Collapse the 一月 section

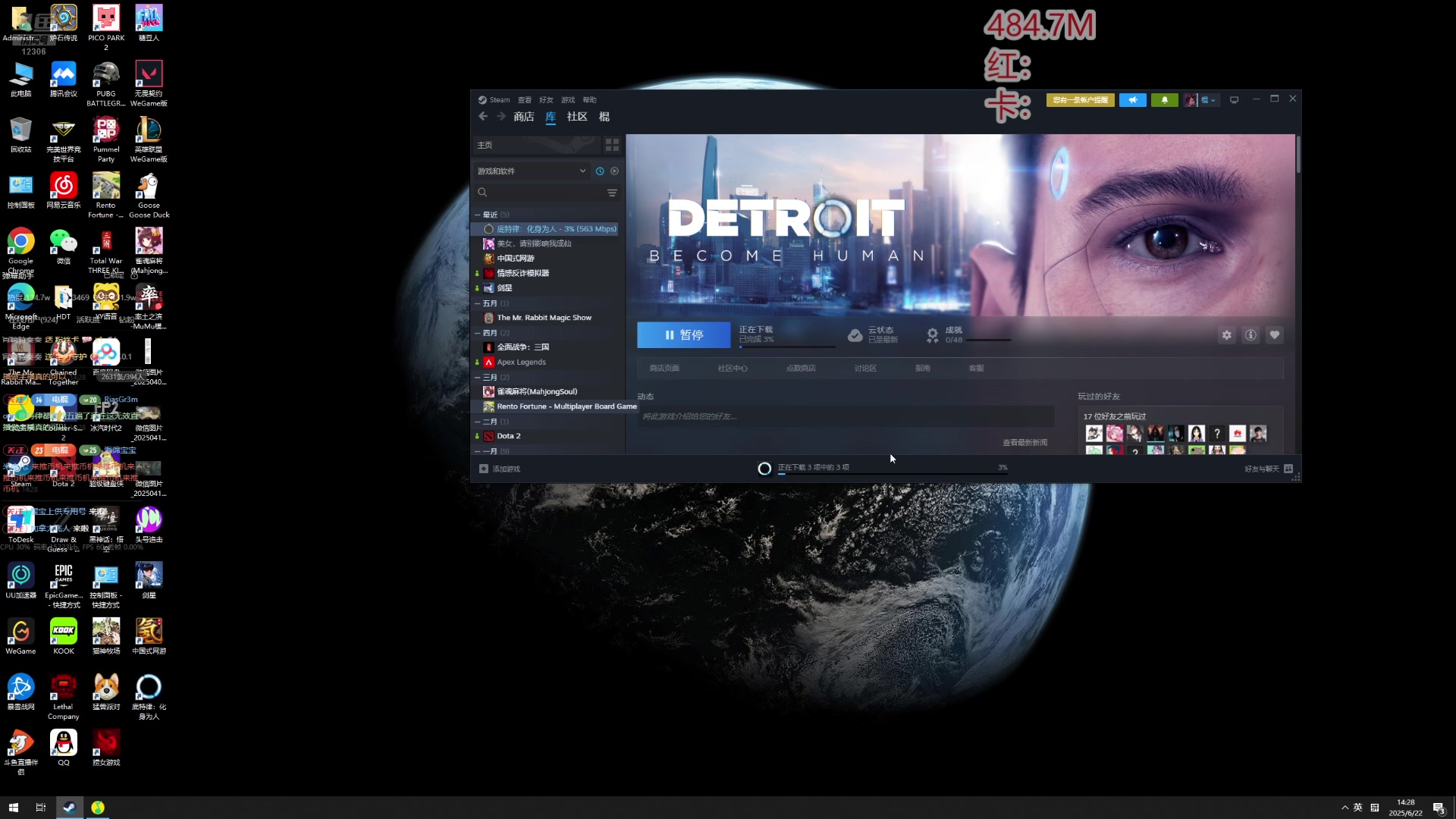click(478, 451)
